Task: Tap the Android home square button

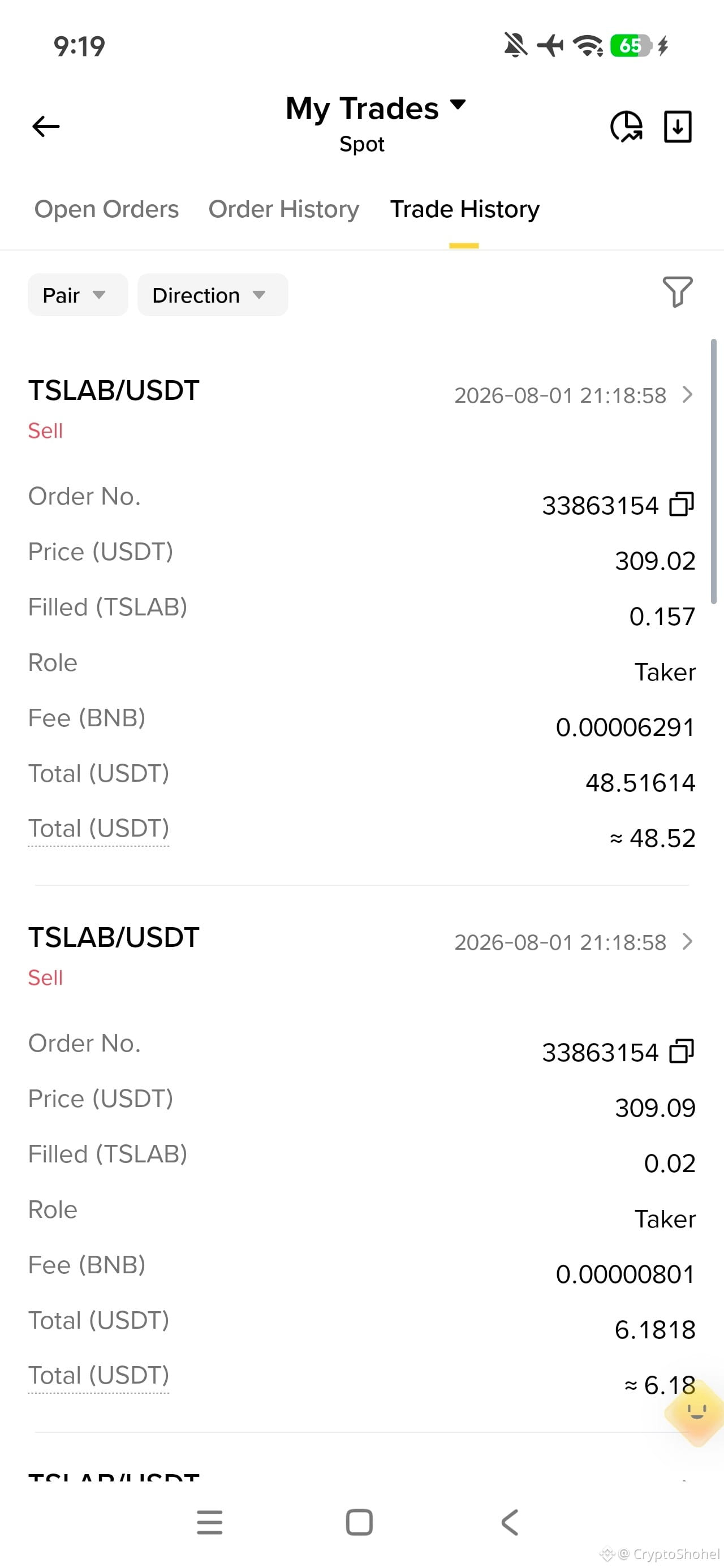Action: pos(359,1522)
